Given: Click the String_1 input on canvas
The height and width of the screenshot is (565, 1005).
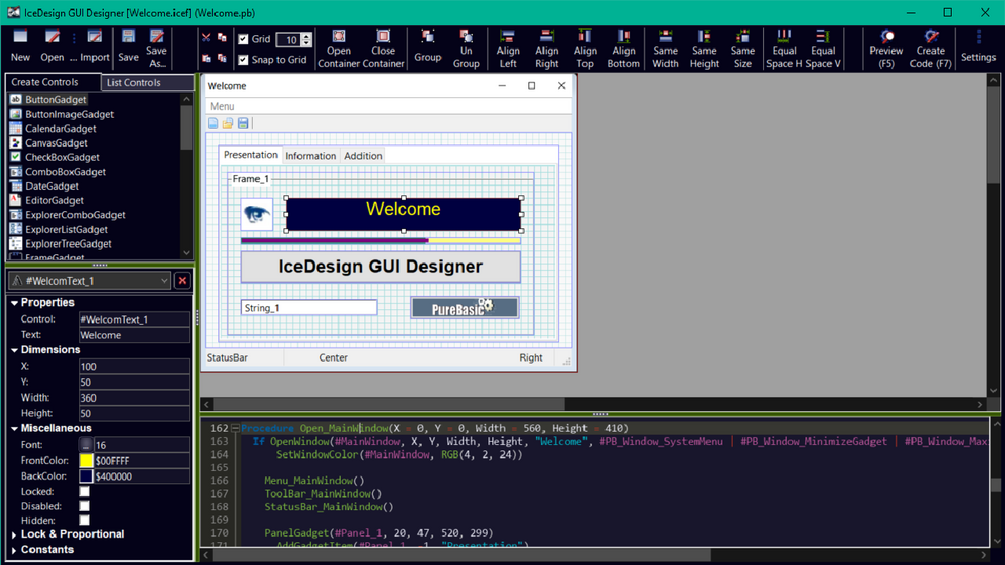Looking at the screenshot, I should (x=309, y=307).
